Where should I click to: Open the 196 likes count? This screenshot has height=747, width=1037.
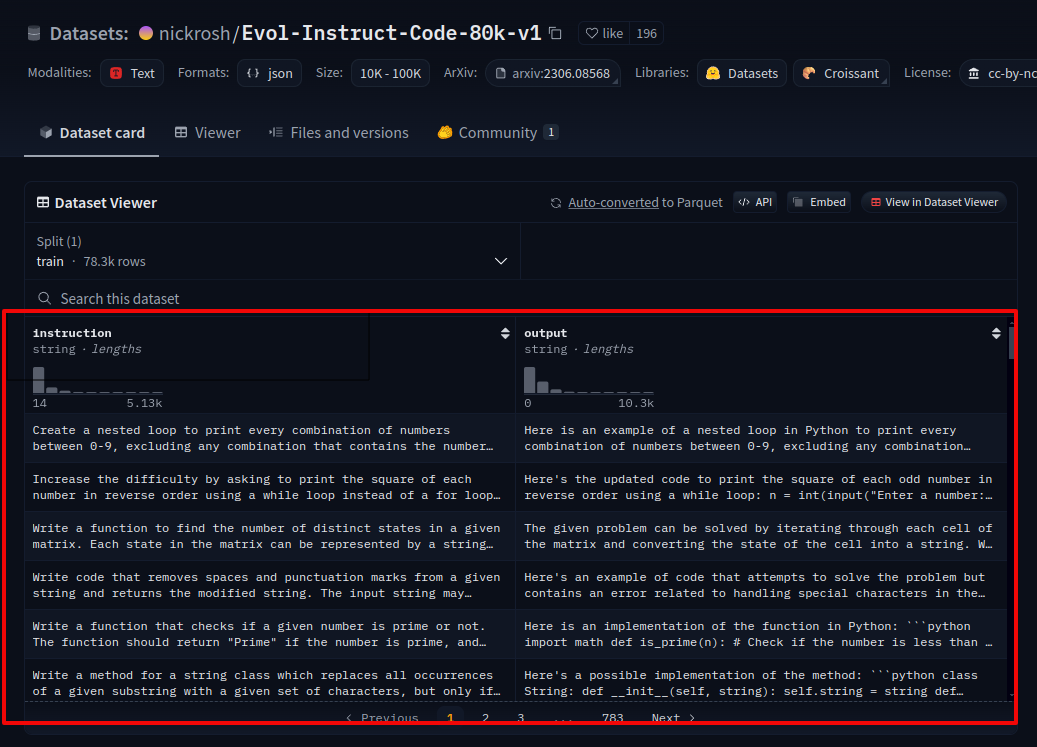point(646,33)
